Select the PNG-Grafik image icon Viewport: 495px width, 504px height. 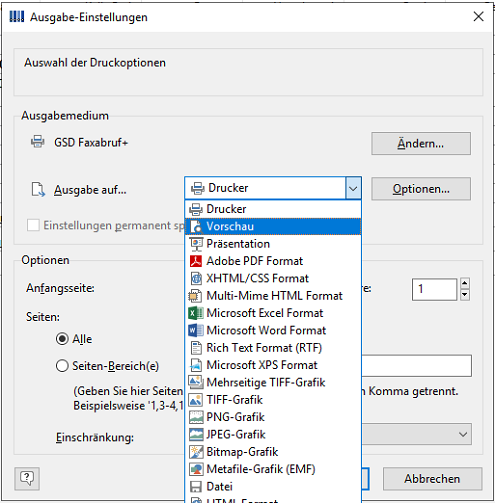tap(196, 417)
